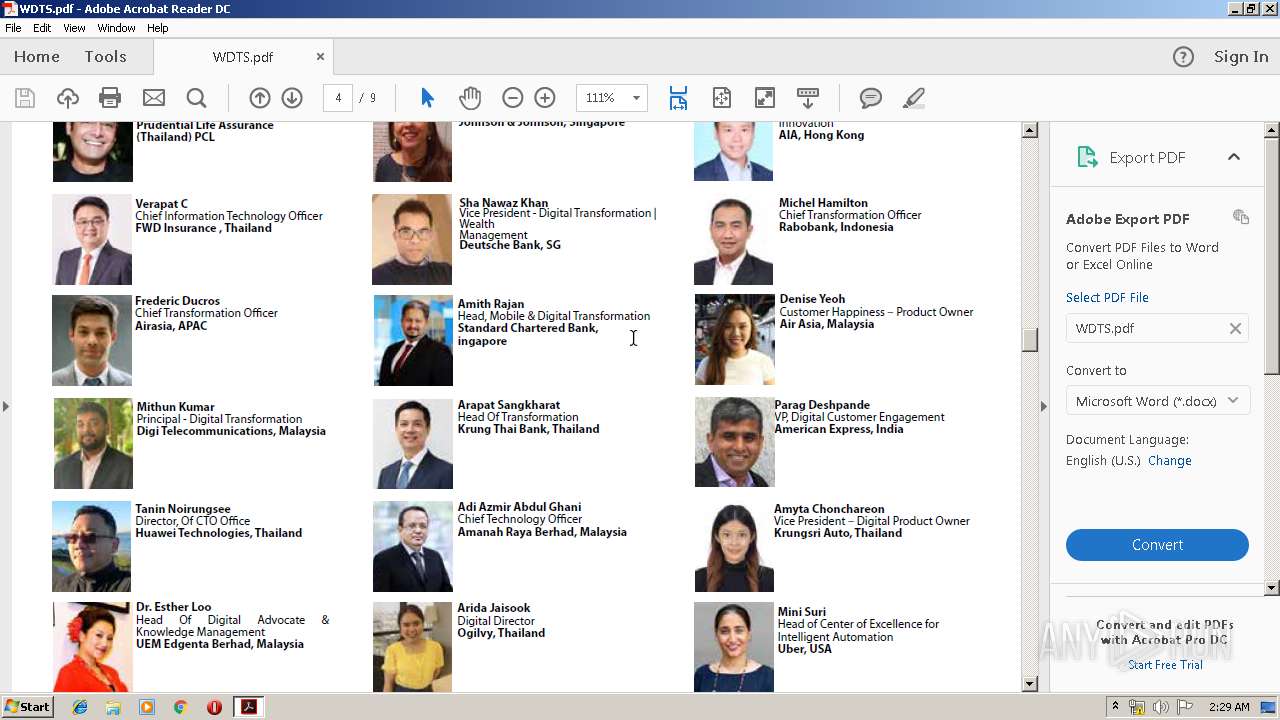Send file by email envelope icon
This screenshot has height=720, width=1280.
(154, 98)
